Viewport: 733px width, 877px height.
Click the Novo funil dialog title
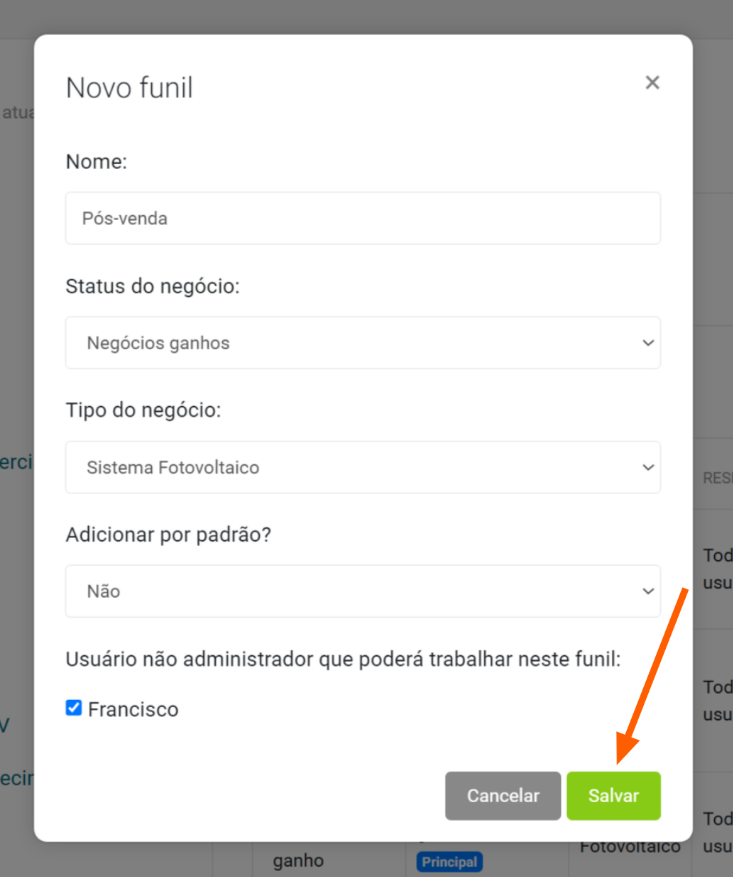[x=130, y=88]
